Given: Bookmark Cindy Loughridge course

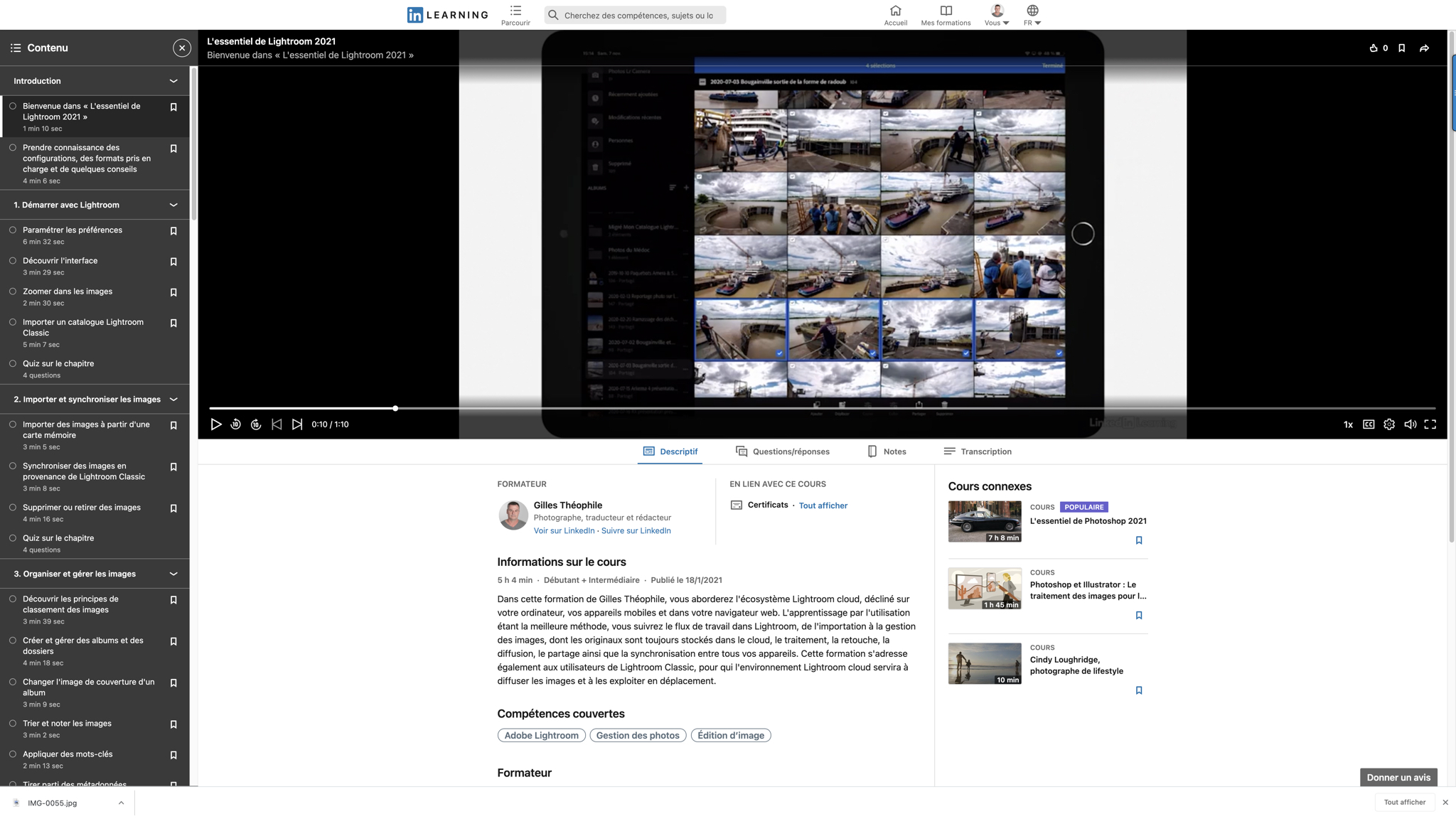Looking at the screenshot, I should coord(1139,690).
